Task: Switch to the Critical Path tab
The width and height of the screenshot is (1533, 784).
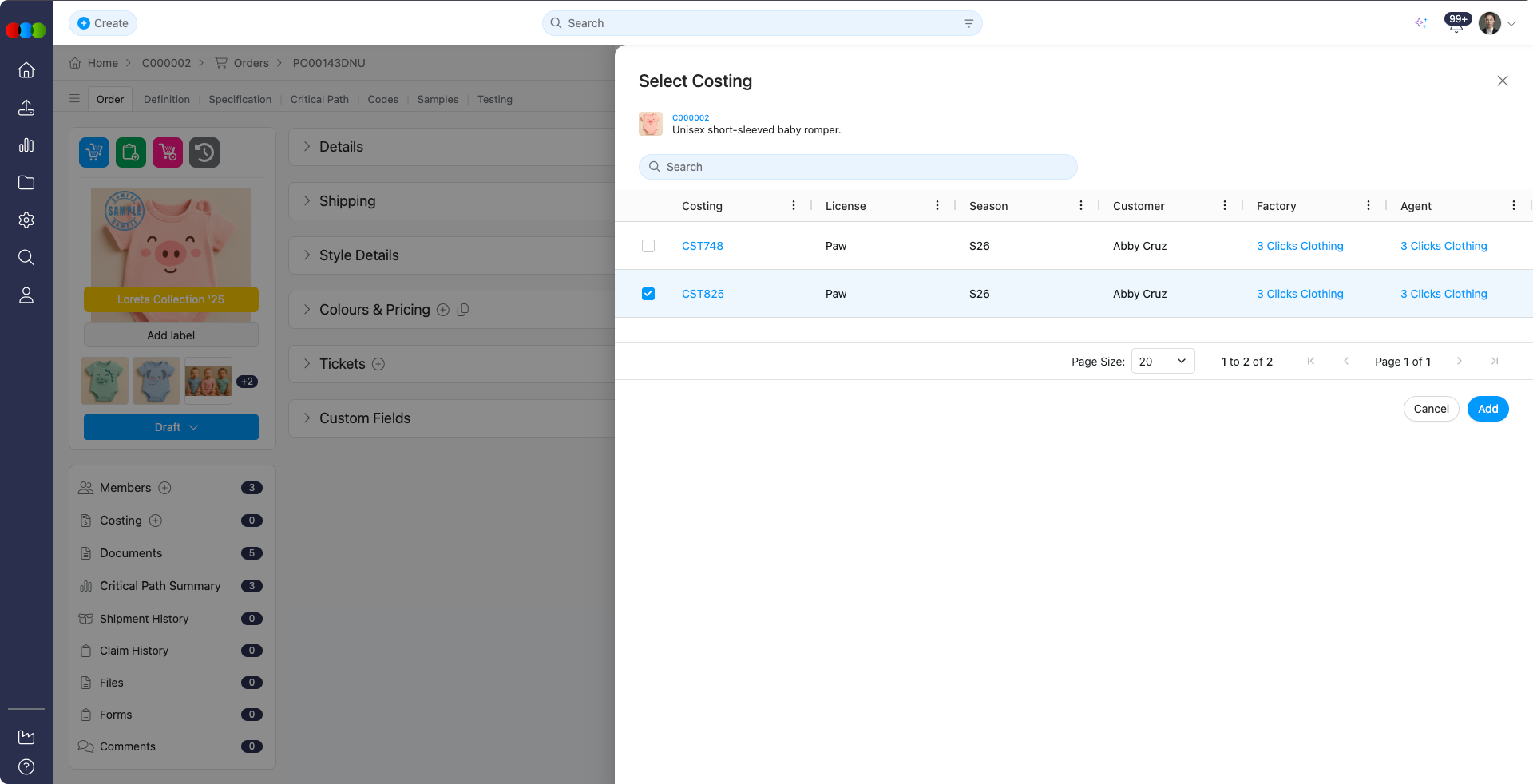Action: click(319, 99)
